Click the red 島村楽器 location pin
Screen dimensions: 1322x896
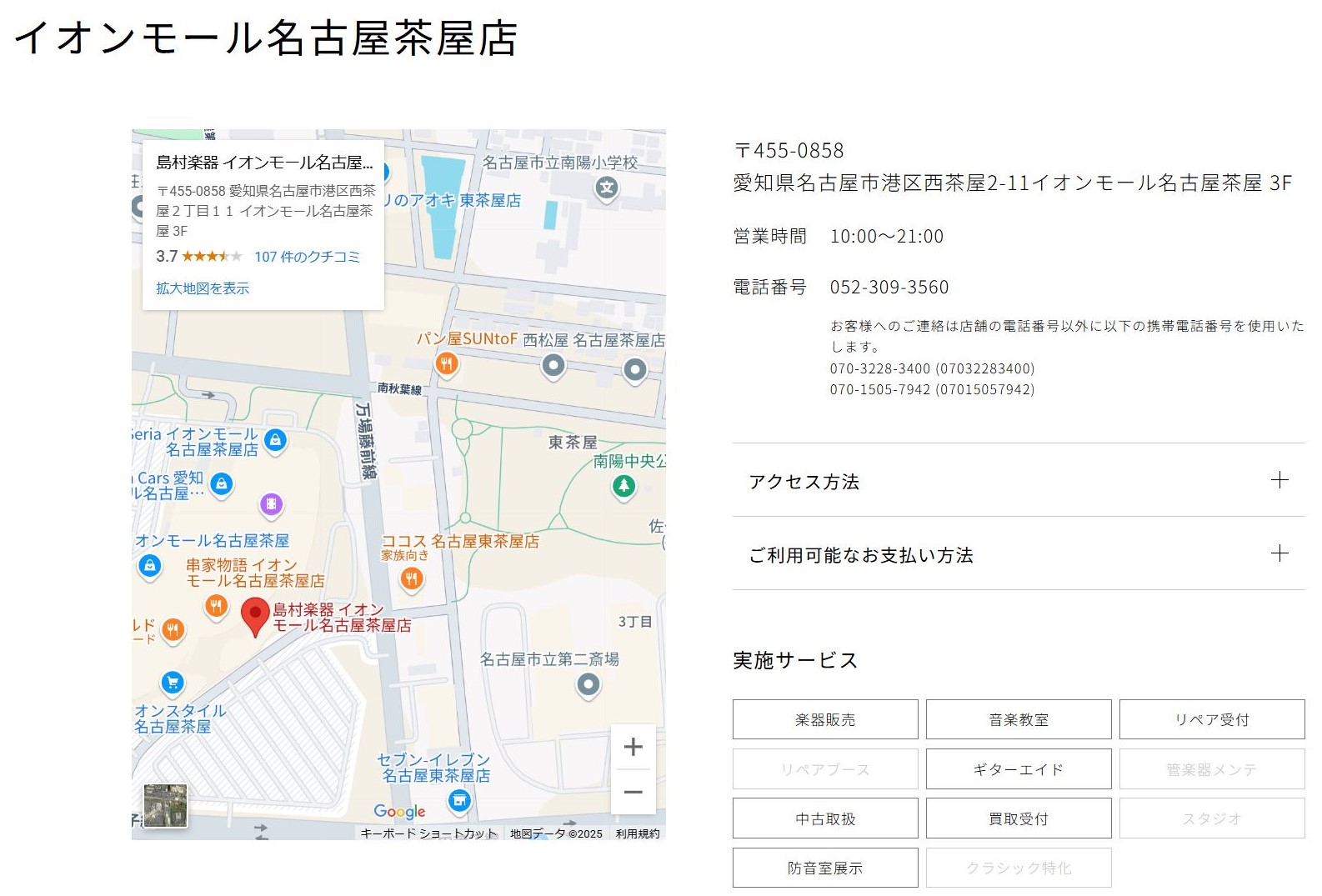pyautogui.click(x=255, y=617)
